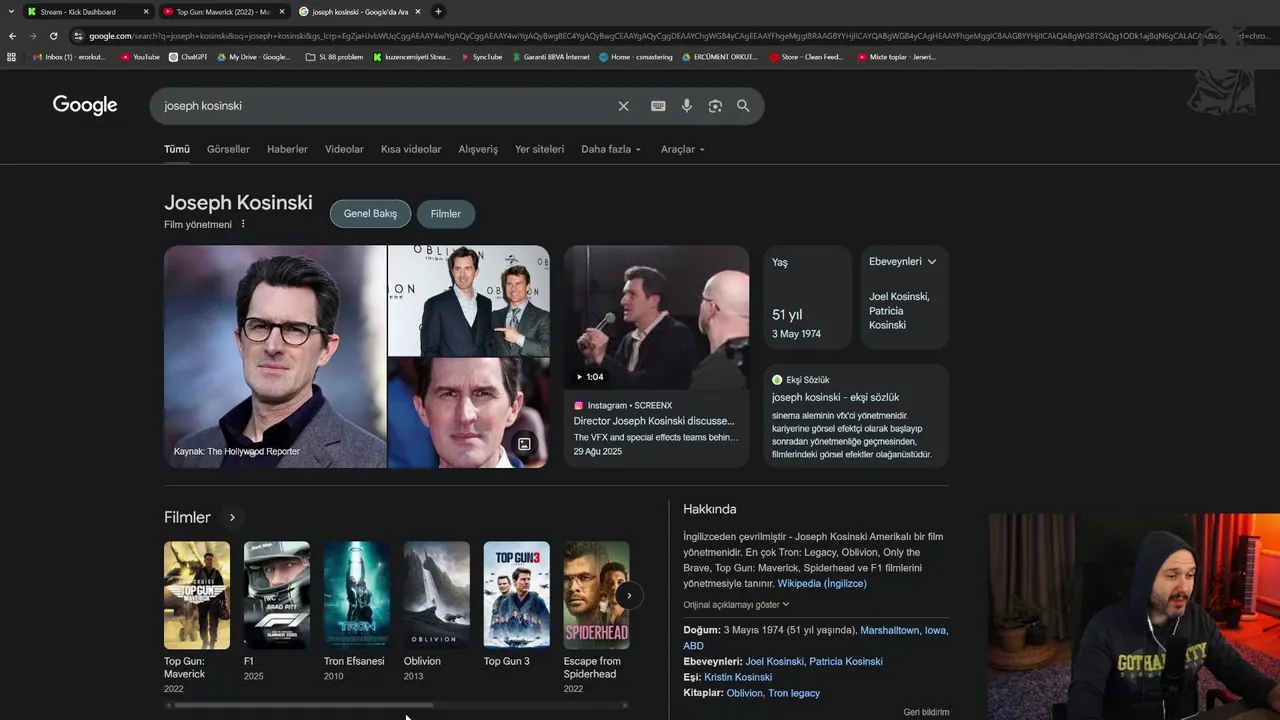
Task: Open the Mixte toplar bookmark
Action: point(896,57)
